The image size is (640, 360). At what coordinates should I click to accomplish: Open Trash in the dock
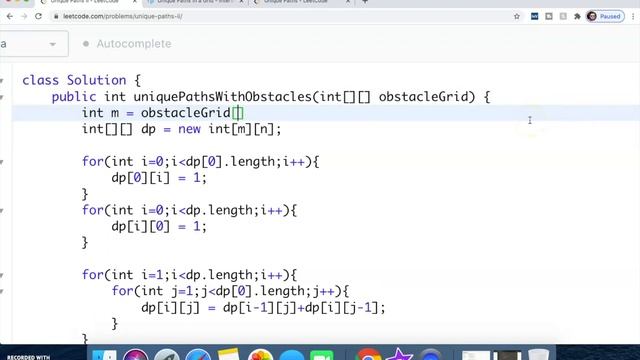pyautogui.click(x=538, y=354)
